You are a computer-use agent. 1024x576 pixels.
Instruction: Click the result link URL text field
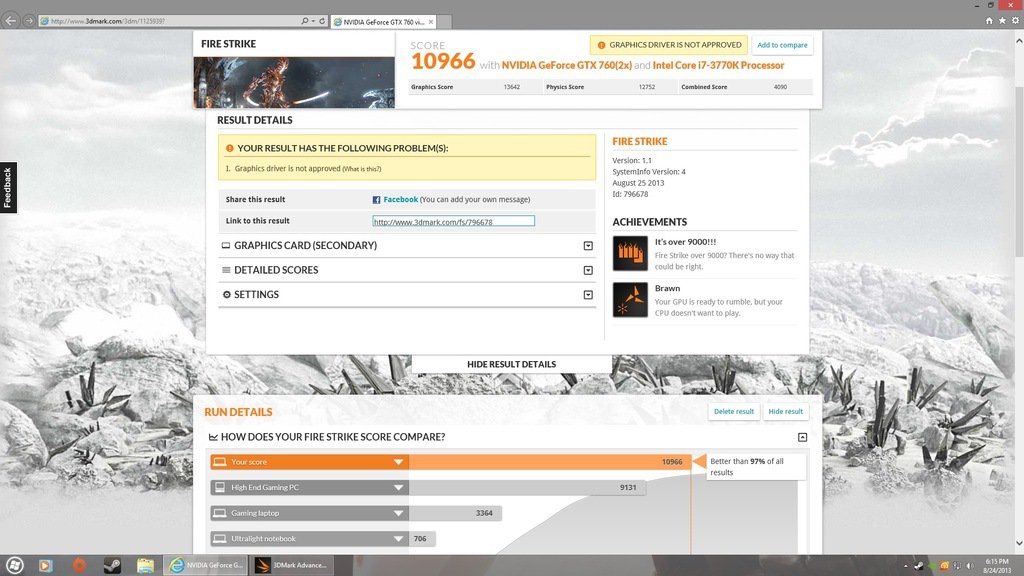point(453,221)
